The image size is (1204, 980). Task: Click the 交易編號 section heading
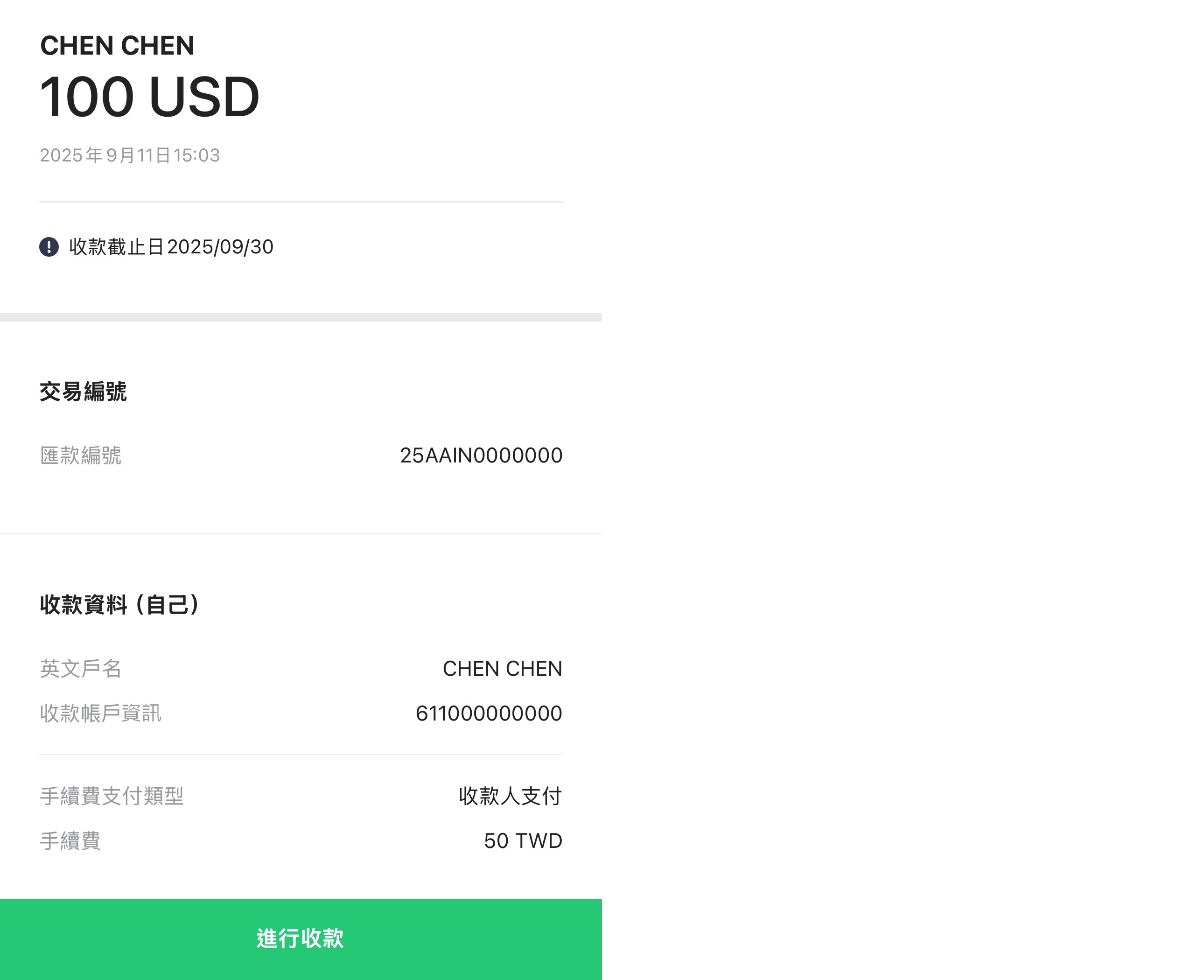pyautogui.click(x=83, y=391)
